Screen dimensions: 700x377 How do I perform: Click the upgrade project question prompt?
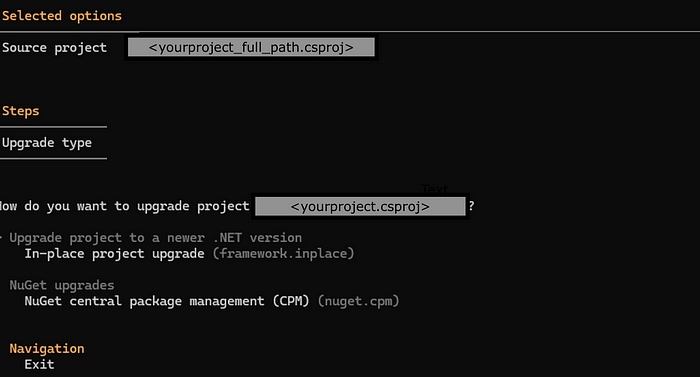[x=125, y=206]
